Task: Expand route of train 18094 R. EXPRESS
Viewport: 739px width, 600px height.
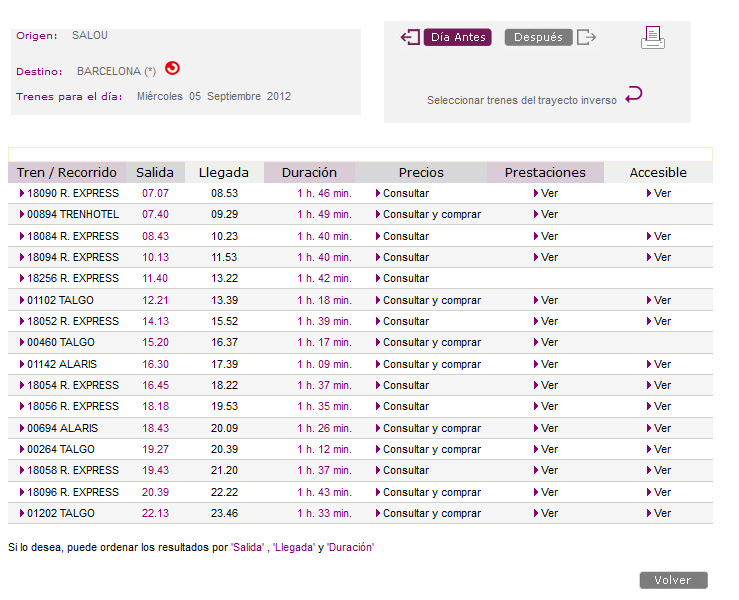Action: (69, 257)
